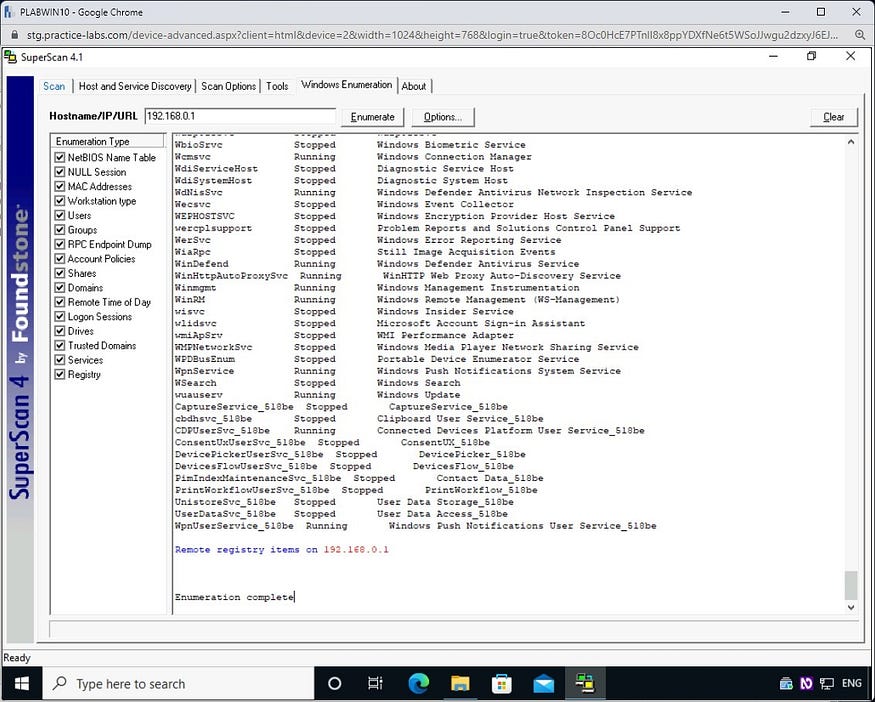Open enumeration Options dialog
This screenshot has width=875, height=702.
443,117
